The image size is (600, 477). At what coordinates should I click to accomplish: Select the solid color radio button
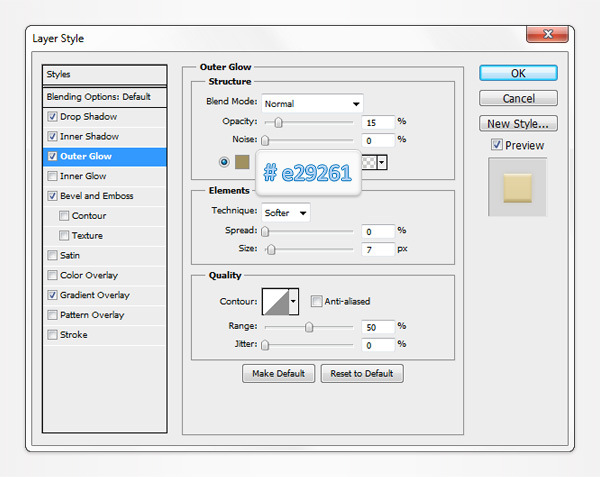click(x=226, y=162)
